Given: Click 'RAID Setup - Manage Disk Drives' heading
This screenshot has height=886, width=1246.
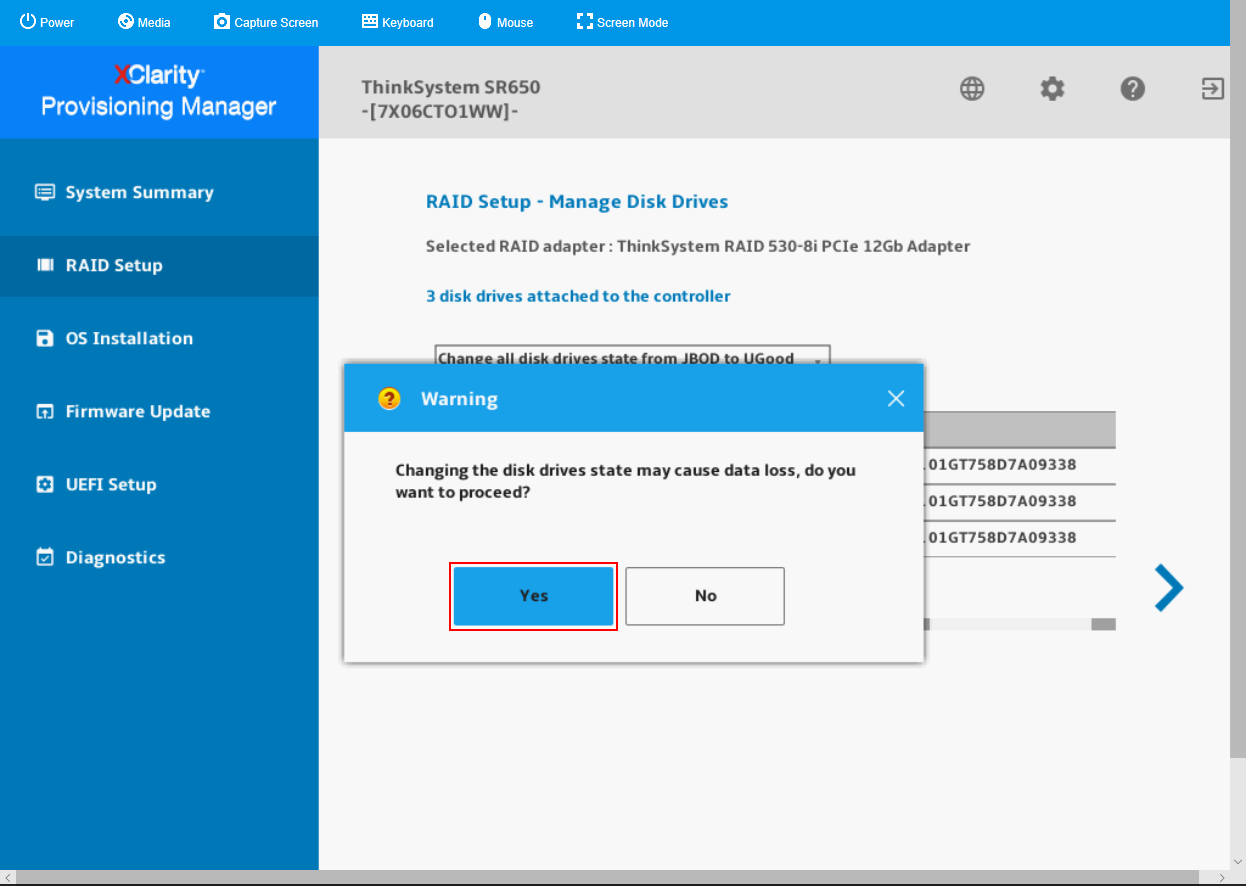Looking at the screenshot, I should click(577, 202).
